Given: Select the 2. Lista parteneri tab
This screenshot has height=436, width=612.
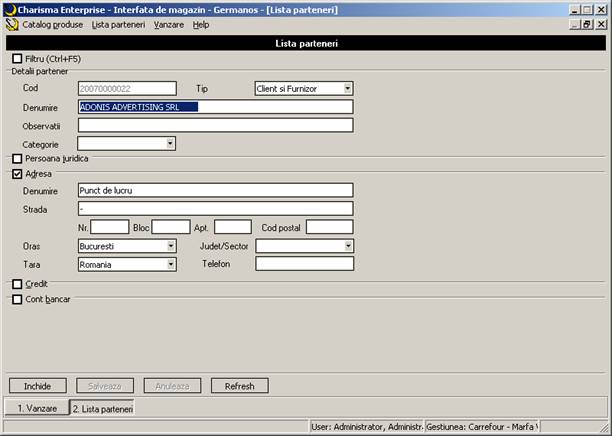Looking at the screenshot, I should point(103,409).
